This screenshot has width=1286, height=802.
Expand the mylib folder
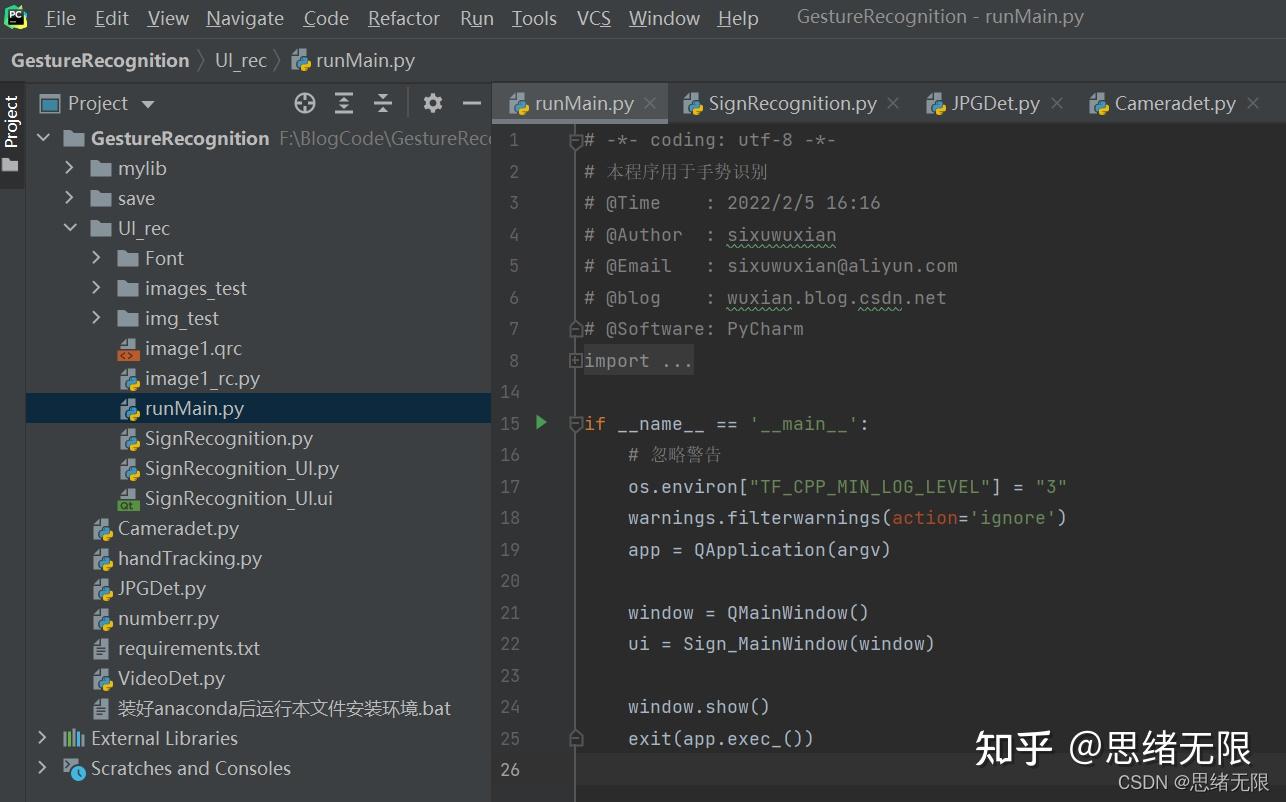tap(70, 168)
